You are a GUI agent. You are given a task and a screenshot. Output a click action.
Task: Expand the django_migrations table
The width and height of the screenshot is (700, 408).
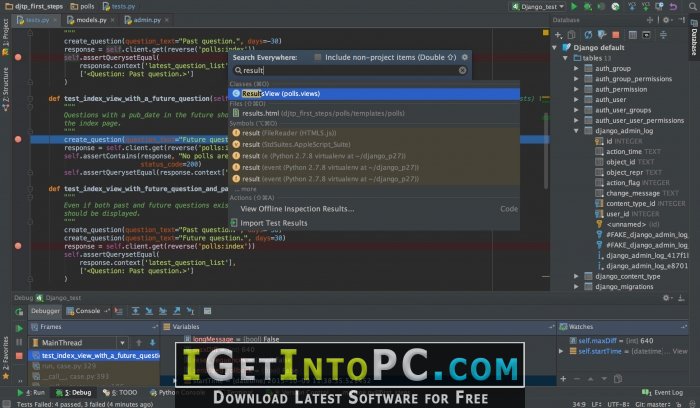pyautogui.click(x=576, y=287)
